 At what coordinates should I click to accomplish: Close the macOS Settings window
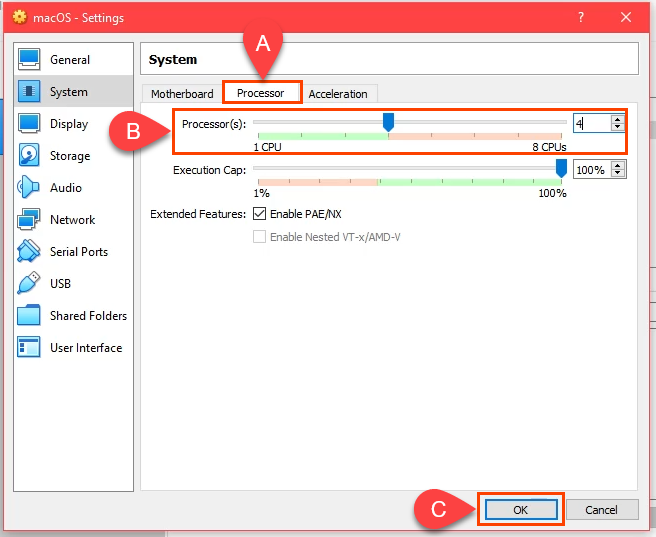pyautogui.click(x=626, y=17)
